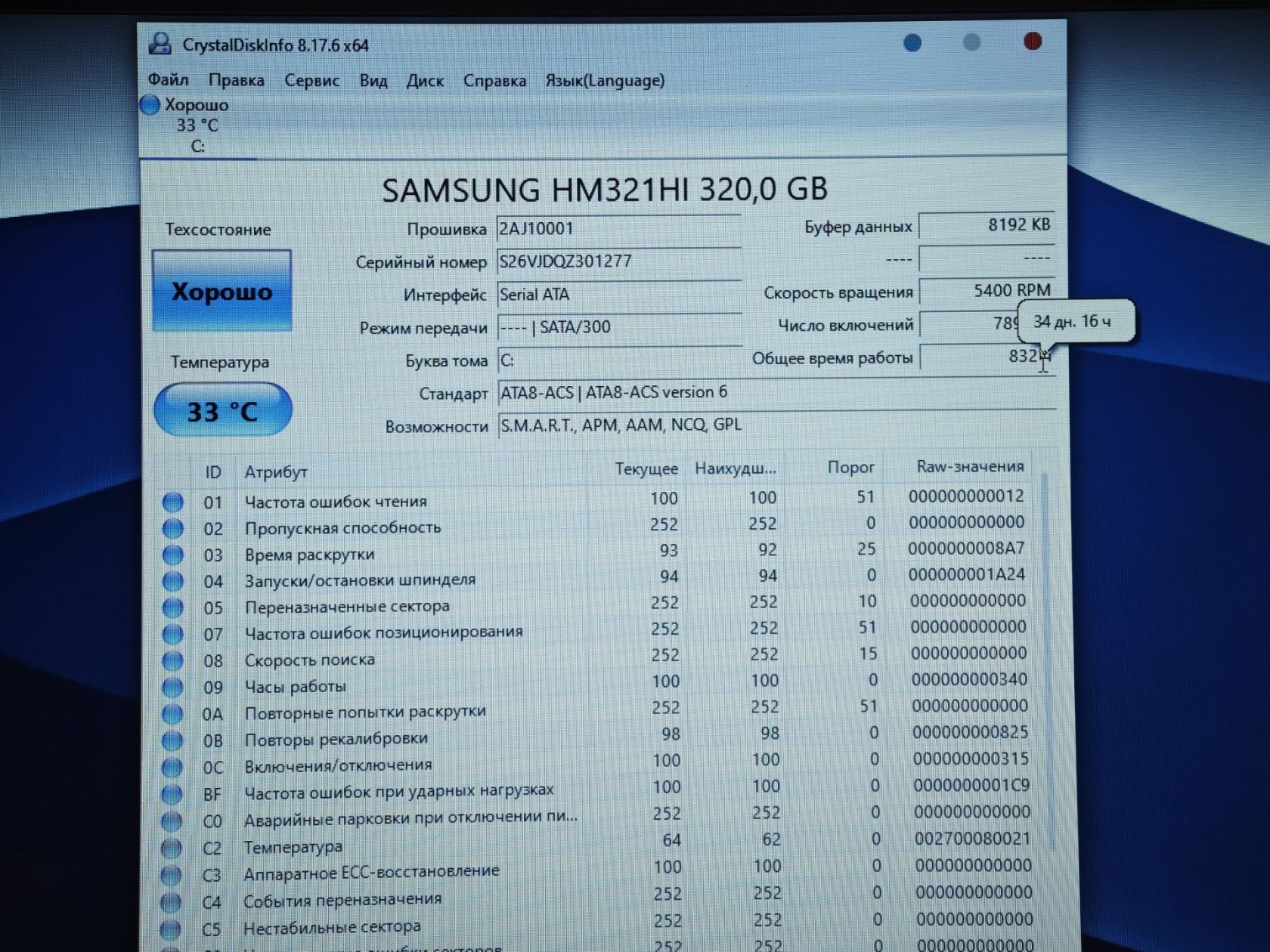Select the Скорость поиска row text

(x=309, y=660)
